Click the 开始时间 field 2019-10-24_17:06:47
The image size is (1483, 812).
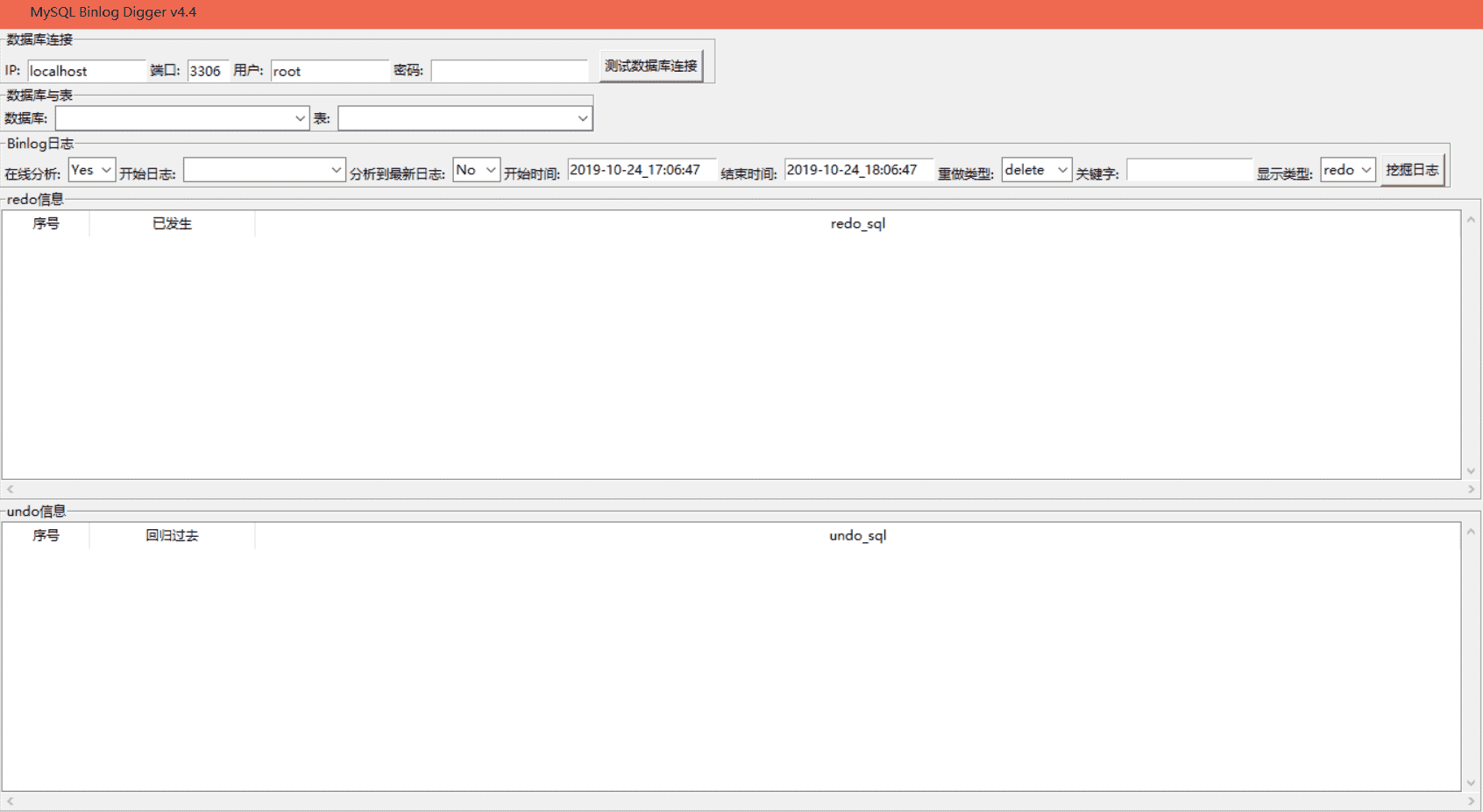pyautogui.click(x=642, y=170)
